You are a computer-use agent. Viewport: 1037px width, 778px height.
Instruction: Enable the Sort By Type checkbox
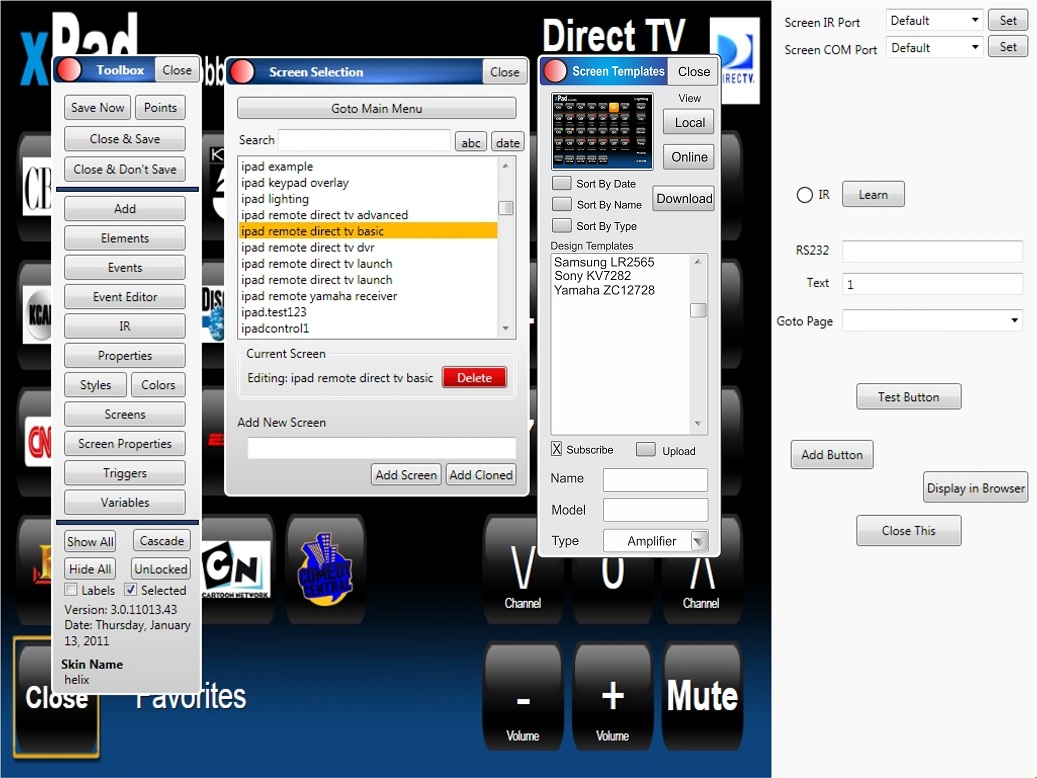[562, 226]
